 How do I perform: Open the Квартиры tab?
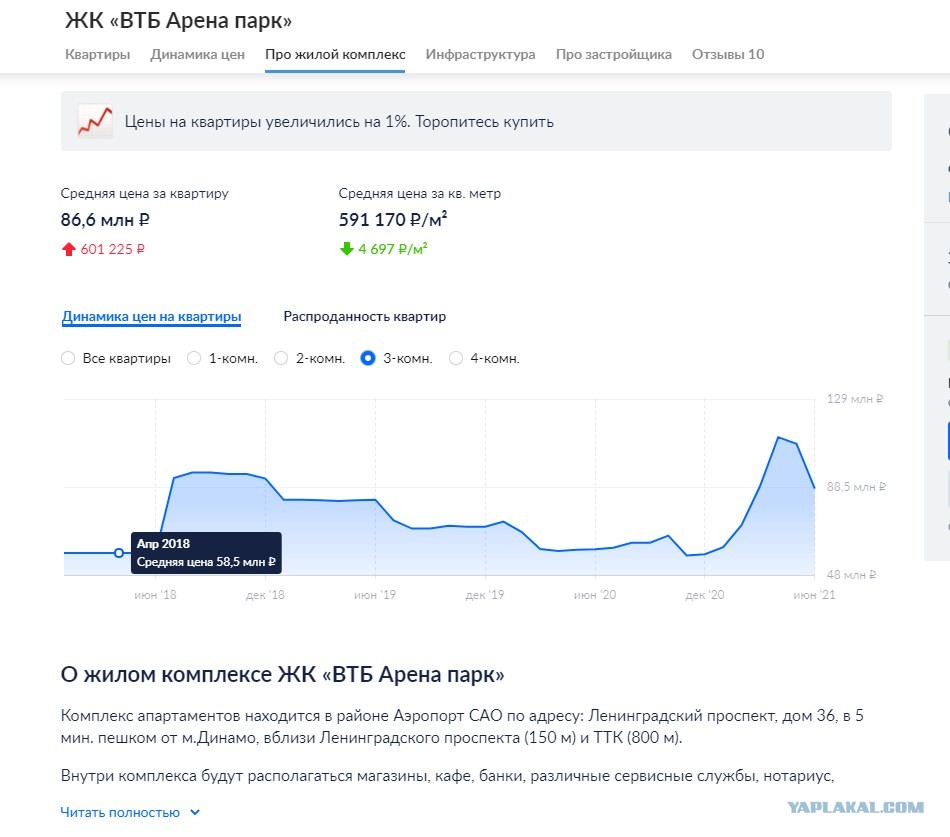click(98, 55)
